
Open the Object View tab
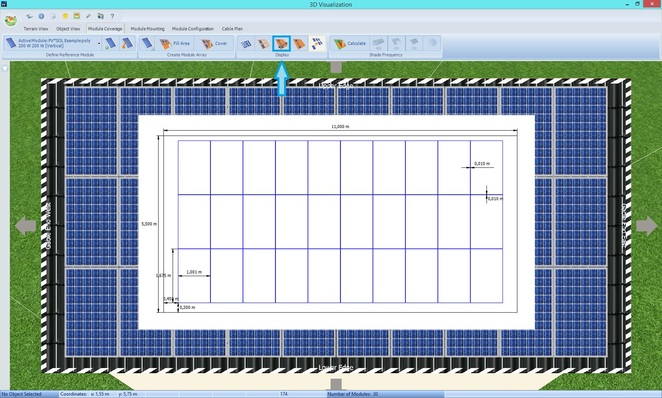coord(68,29)
